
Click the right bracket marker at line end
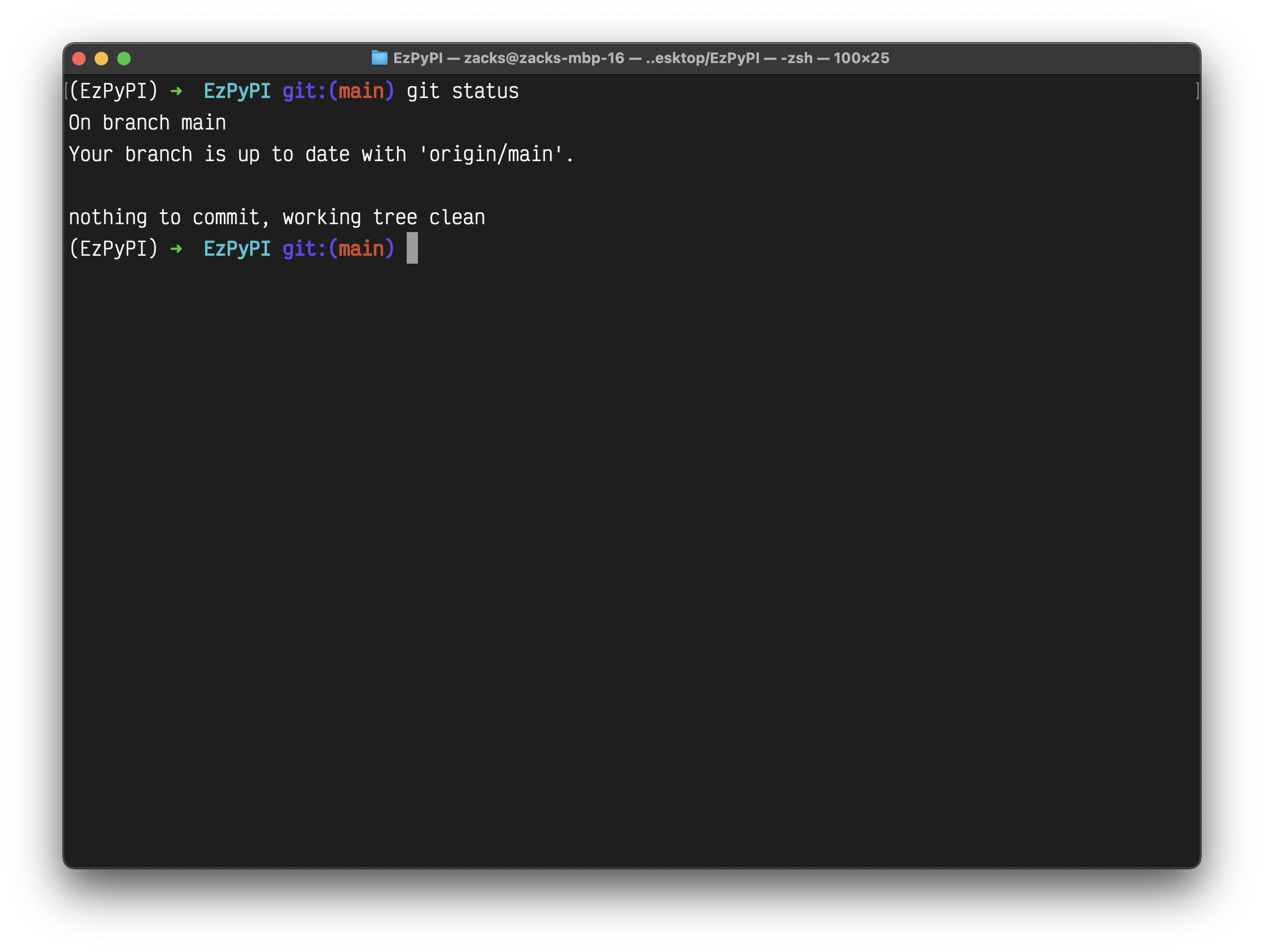(x=1197, y=90)
